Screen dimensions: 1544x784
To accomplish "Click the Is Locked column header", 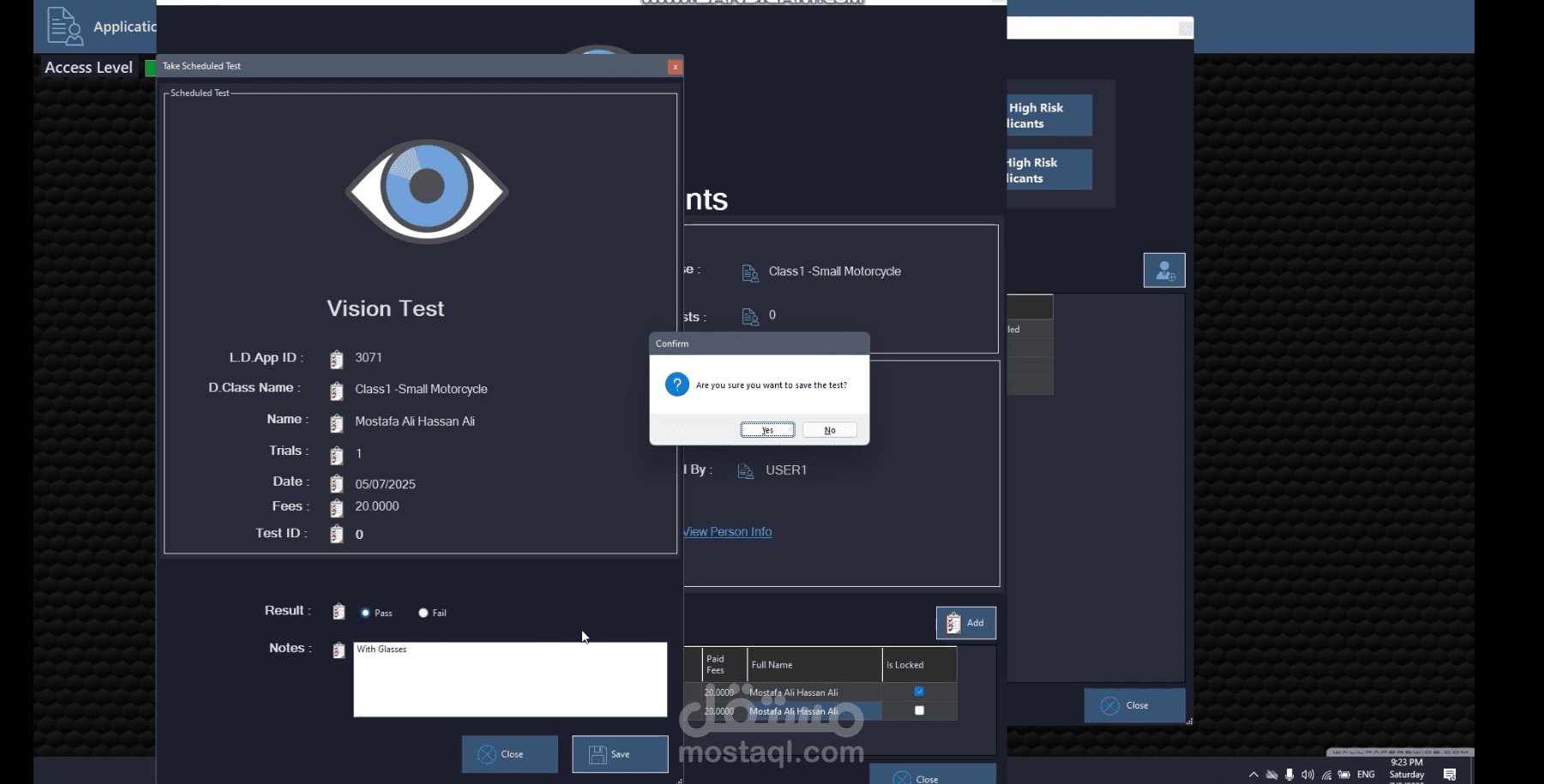I will click(919, 665).
